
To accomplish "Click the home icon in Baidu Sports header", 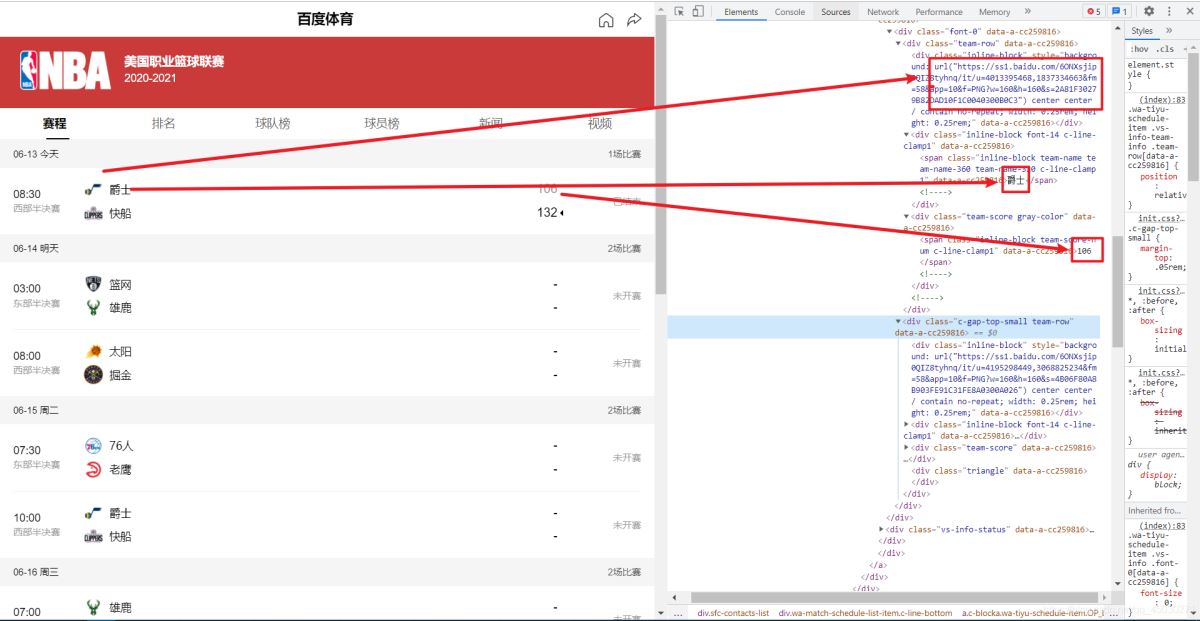I will (x=605, y=20).
